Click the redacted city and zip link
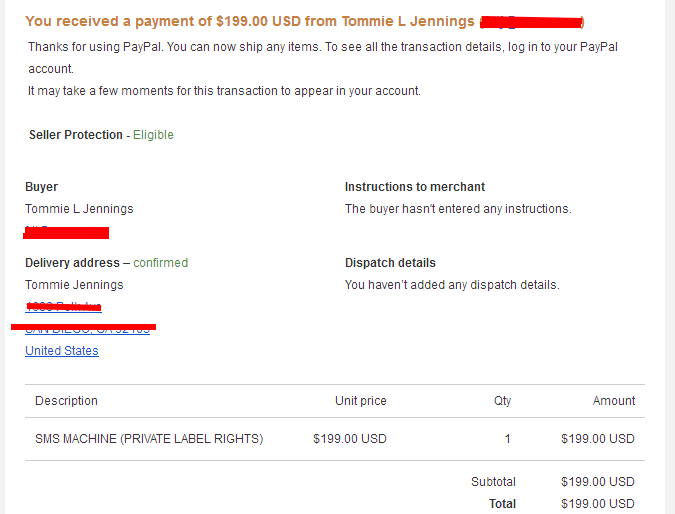The width and height of the screenshot is (675, 514). 87,329
